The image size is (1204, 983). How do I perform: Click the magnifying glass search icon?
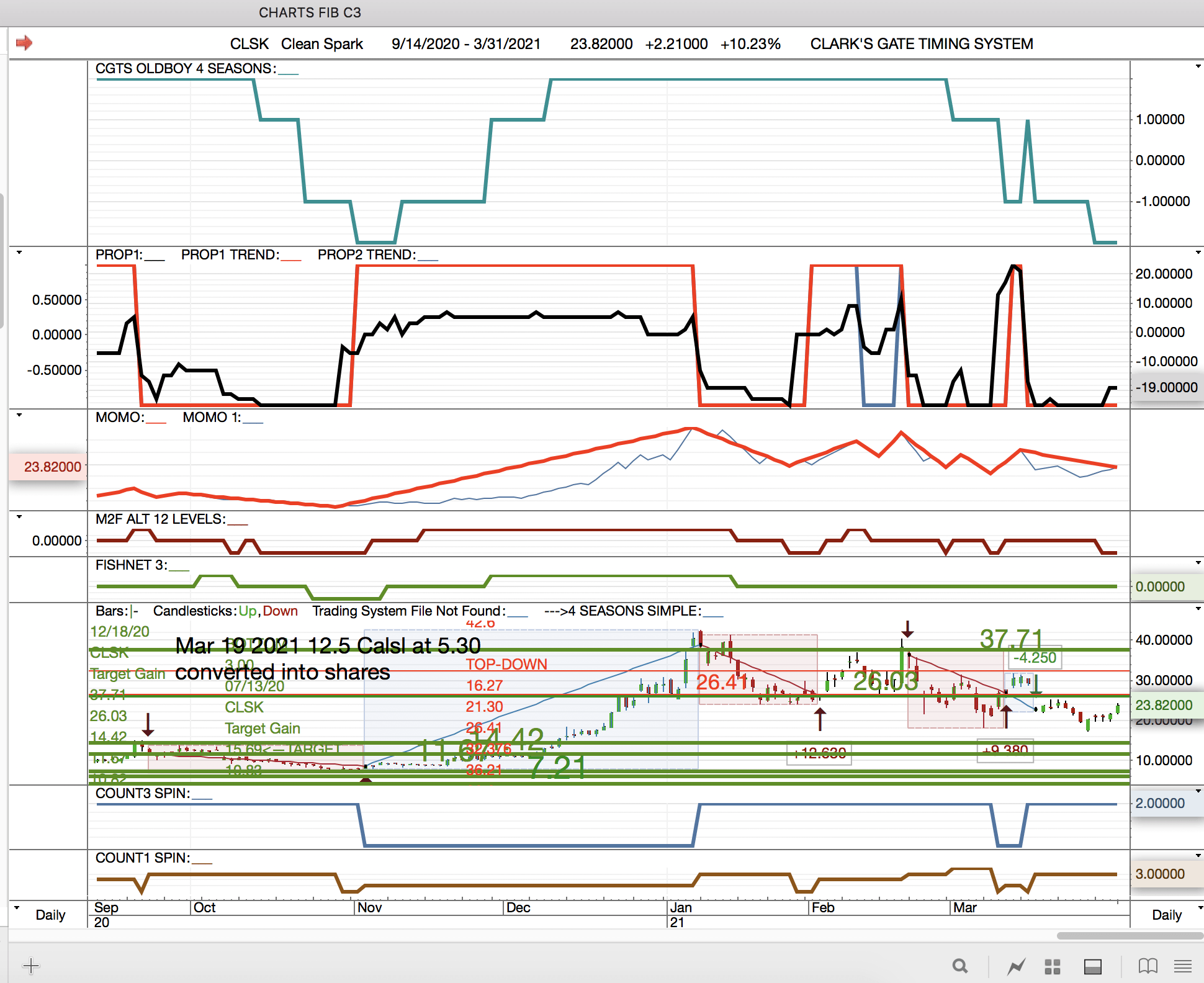click(x=960, y=966)
